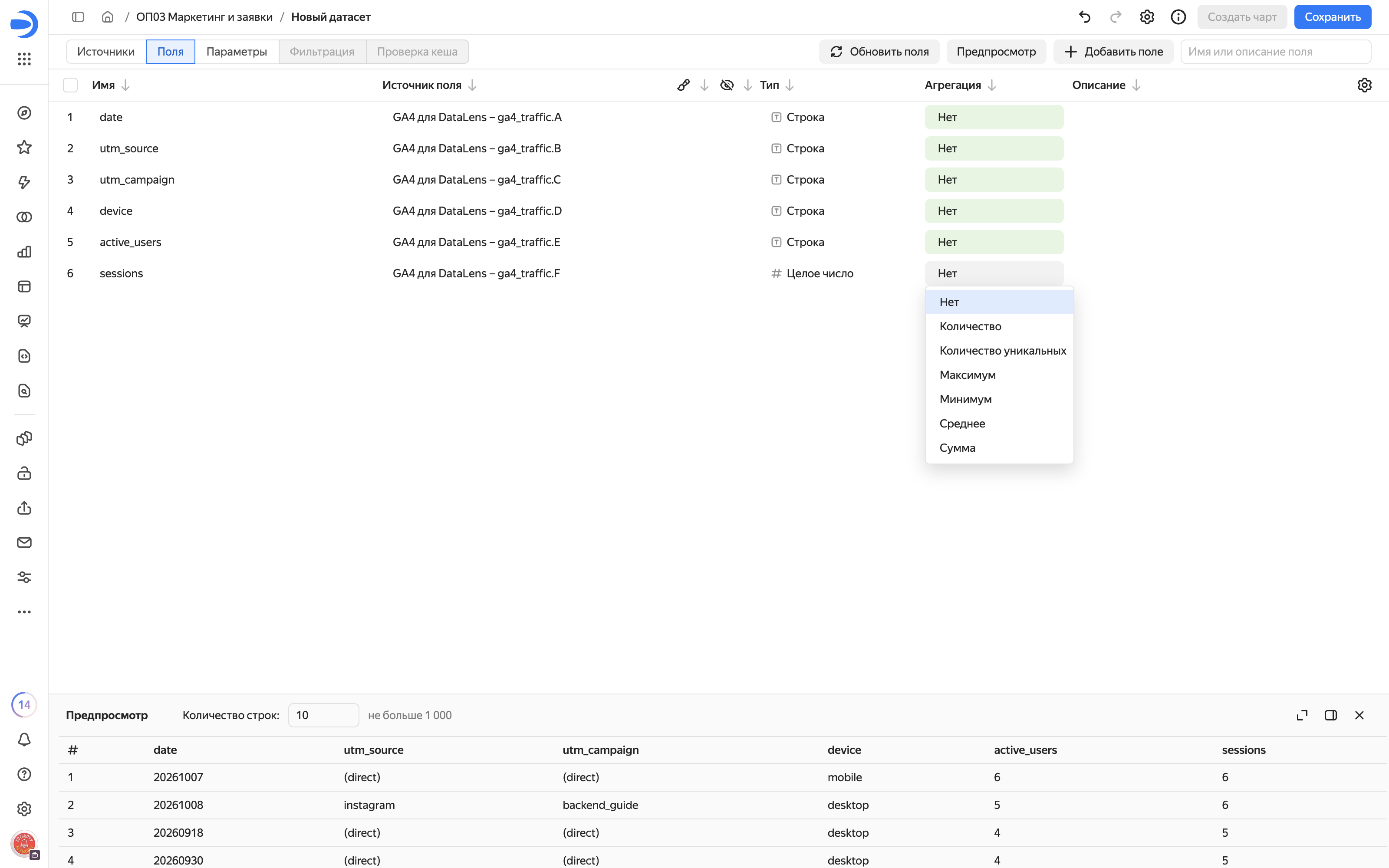The width and height of the screenshot is (1389, 868).
Task: Click Сохранить button
Action: [1332, 17]
